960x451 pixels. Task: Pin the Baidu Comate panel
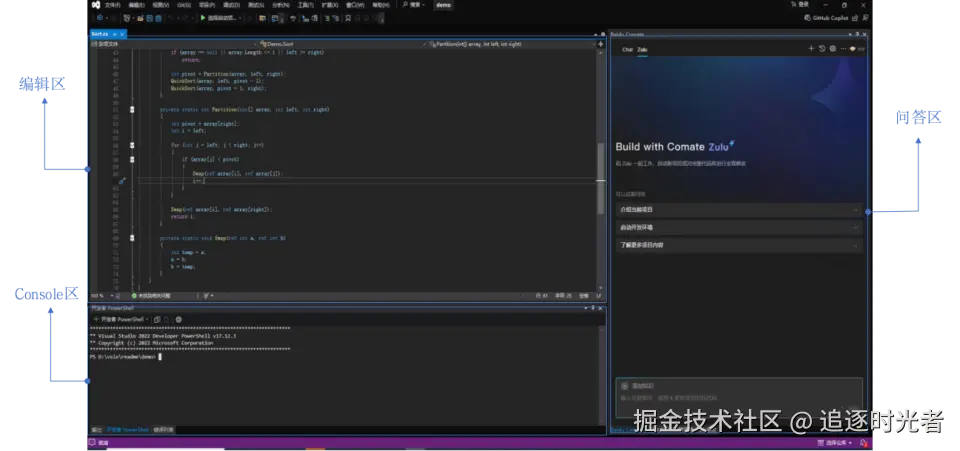pos(857,34)
